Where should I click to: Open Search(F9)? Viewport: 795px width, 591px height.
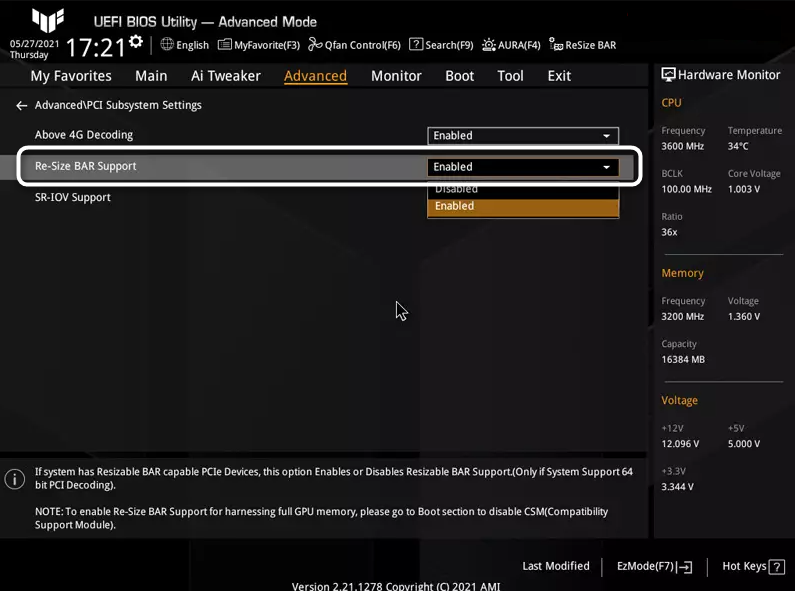pyautogui.click(x=441, y=45)
